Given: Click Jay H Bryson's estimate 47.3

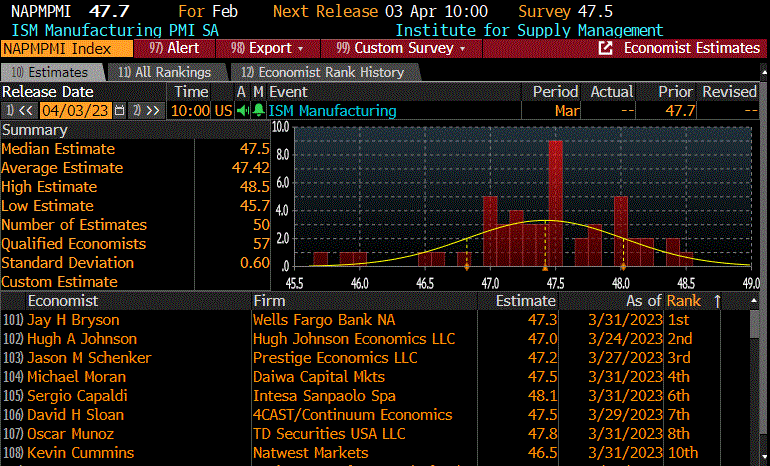Looking at the screenshot, I should (542, 320).
